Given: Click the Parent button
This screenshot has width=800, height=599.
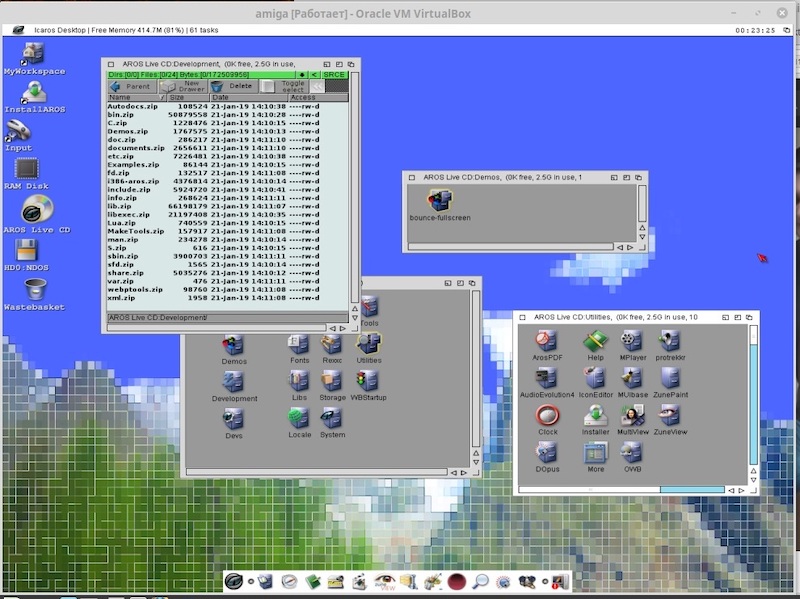Looking at the screenshot, I should pyautogui.click(x=132, y=86).
